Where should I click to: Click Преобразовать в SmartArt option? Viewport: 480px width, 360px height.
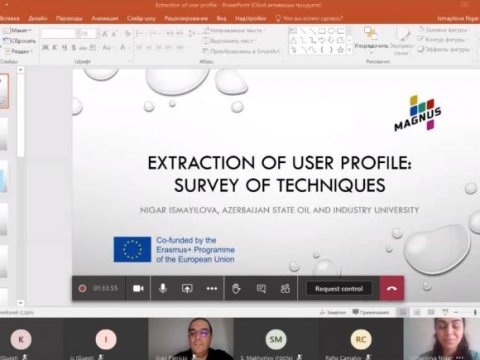[x=241, y=51]
